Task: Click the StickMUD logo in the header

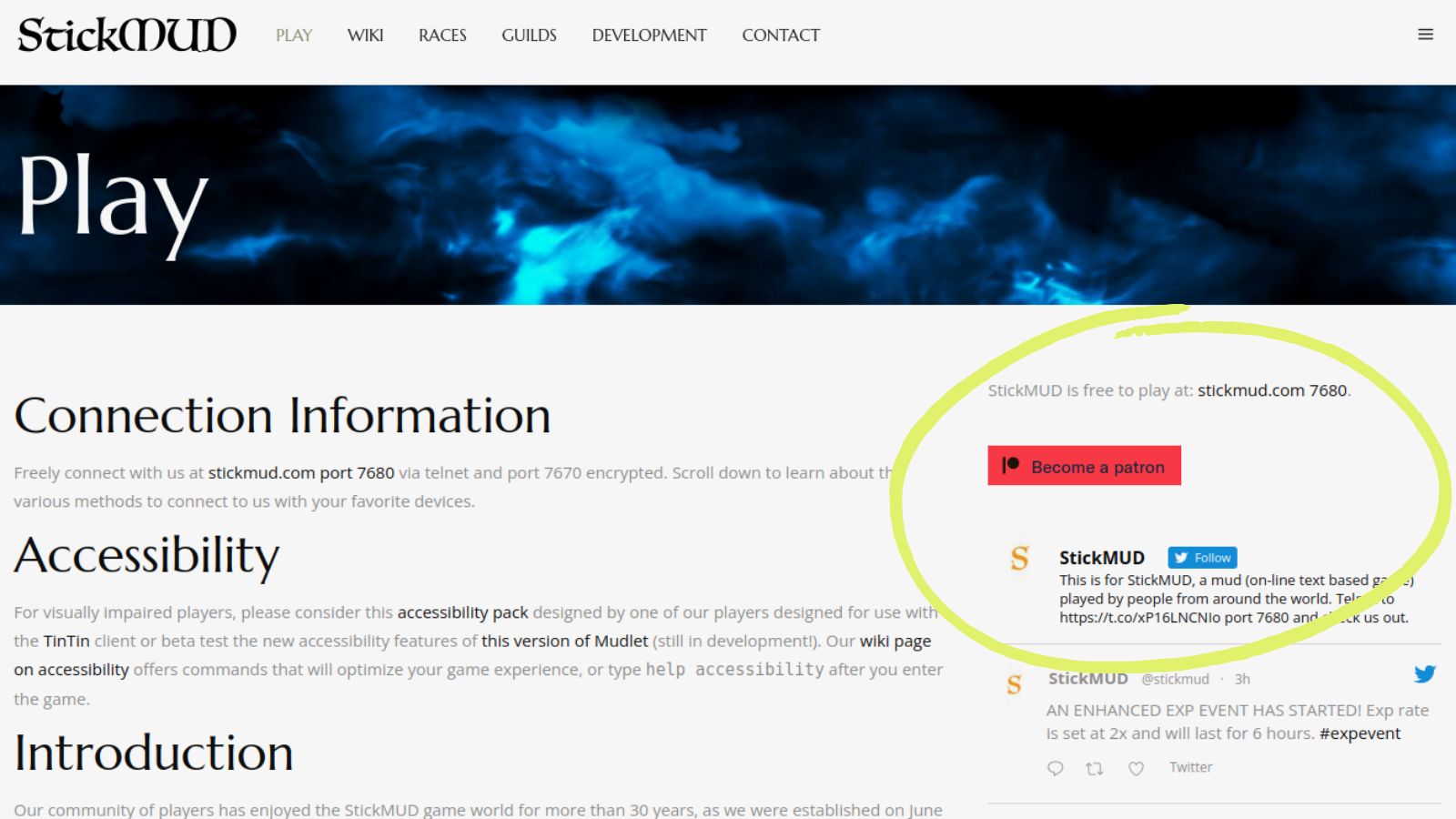Action: coord(125,35)
